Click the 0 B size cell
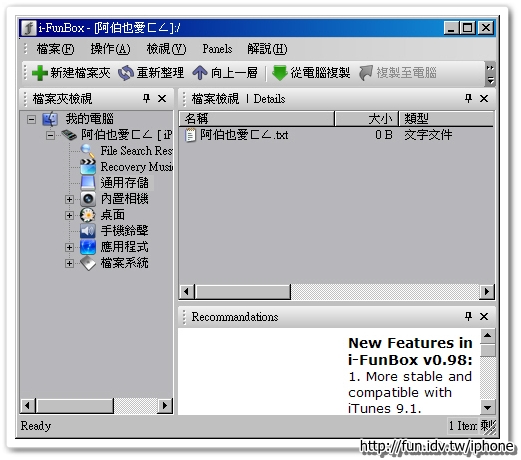 (384, 135)
